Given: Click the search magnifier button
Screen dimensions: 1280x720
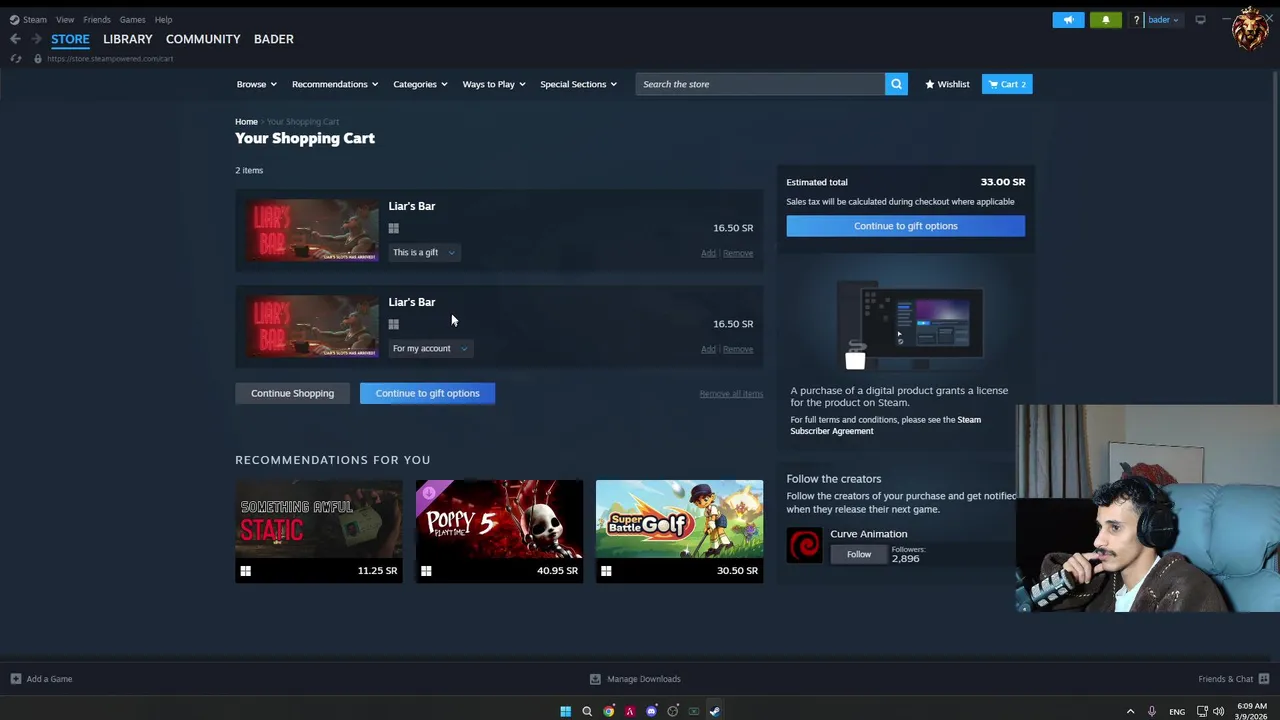Looking at the screenshot, I should (x=896, y=84).
